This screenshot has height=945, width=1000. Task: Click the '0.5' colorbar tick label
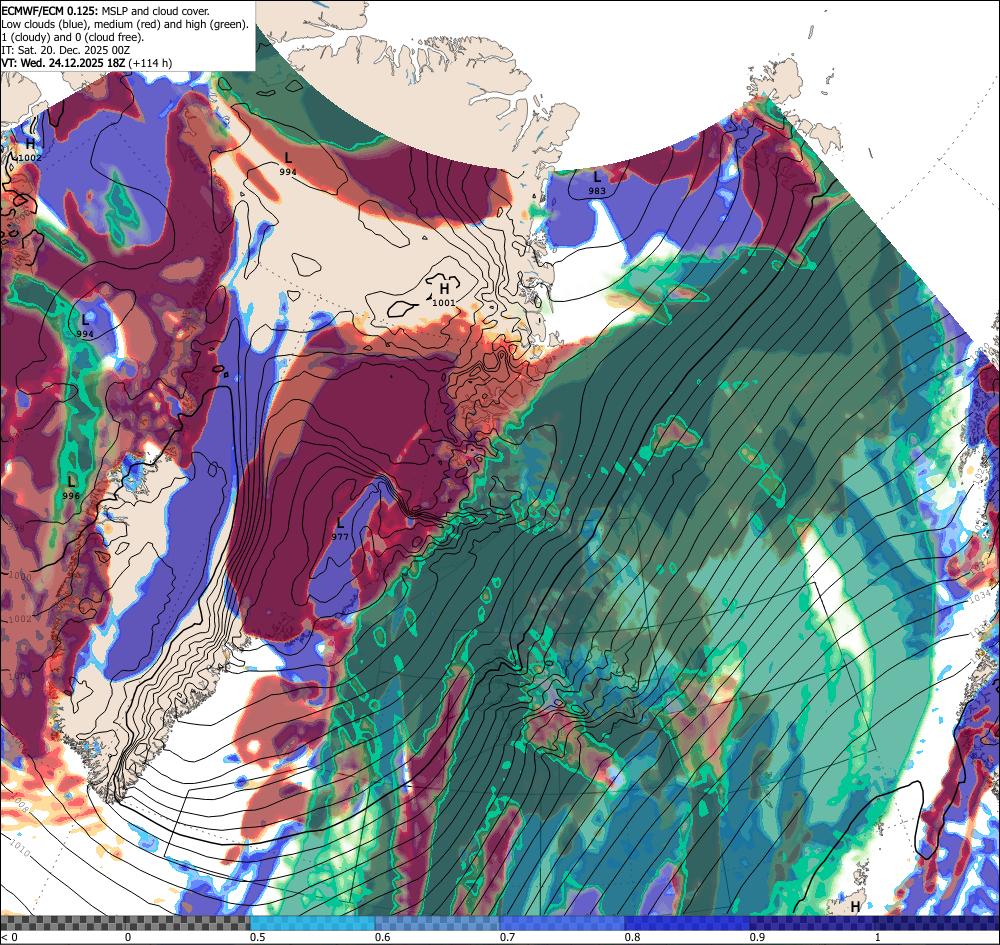click(257, 937)
